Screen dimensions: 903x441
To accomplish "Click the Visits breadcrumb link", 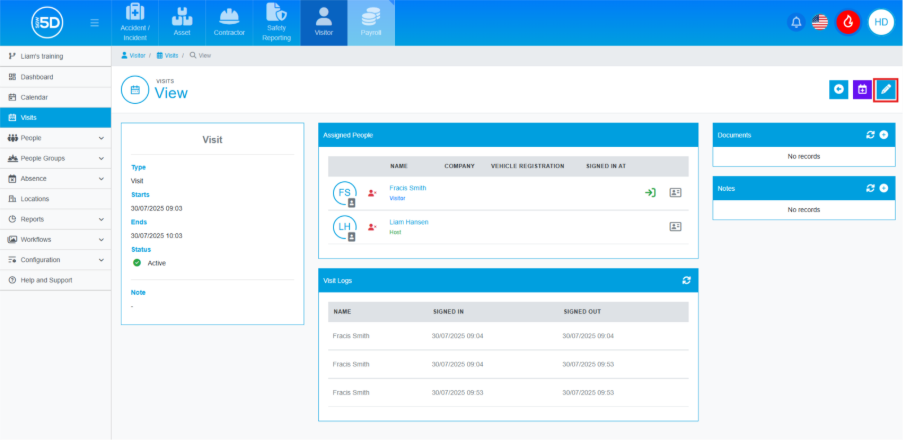I will coord(167,55).
